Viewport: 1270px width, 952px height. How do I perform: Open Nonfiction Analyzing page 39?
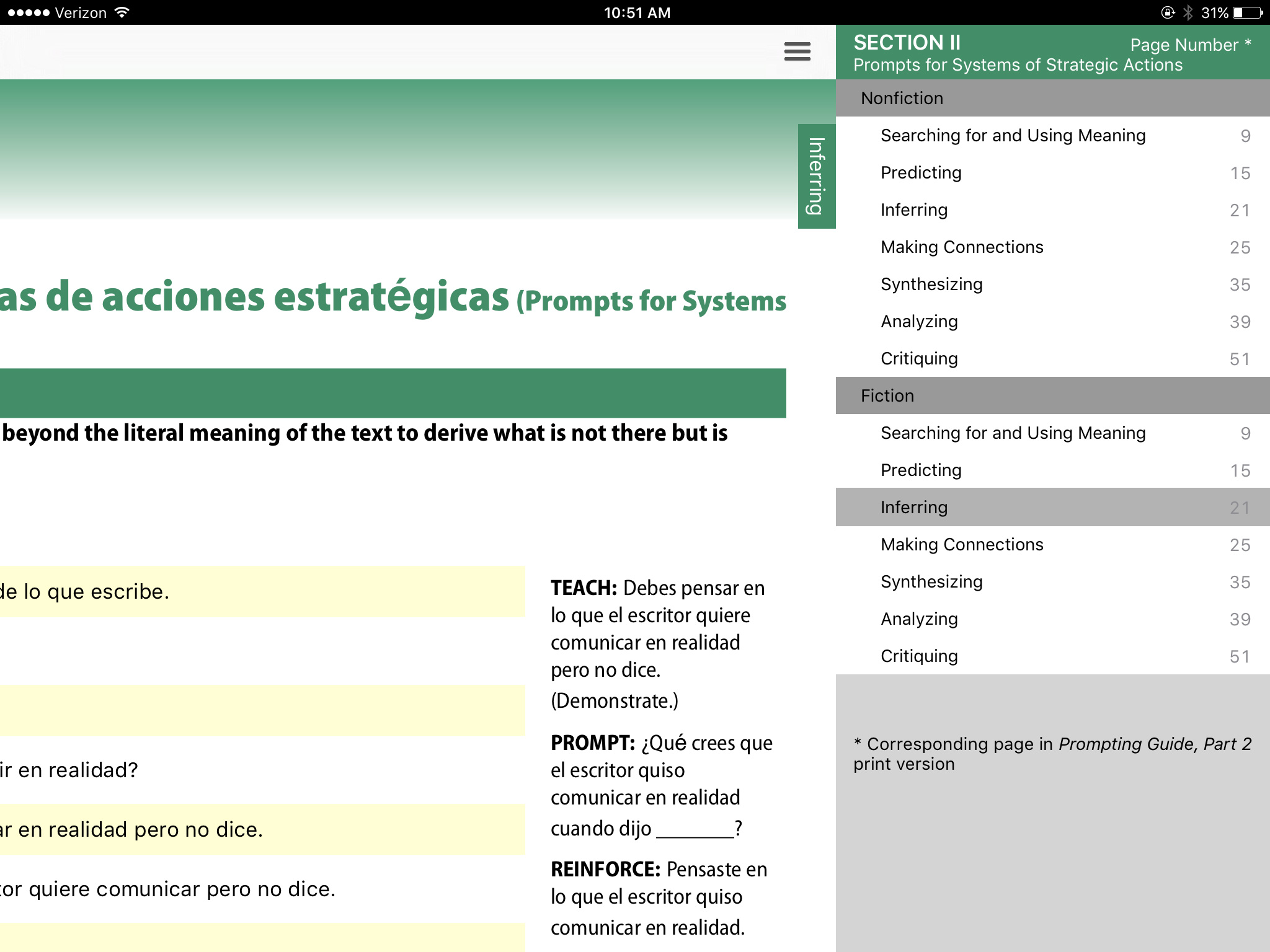(x=919, y=321)
